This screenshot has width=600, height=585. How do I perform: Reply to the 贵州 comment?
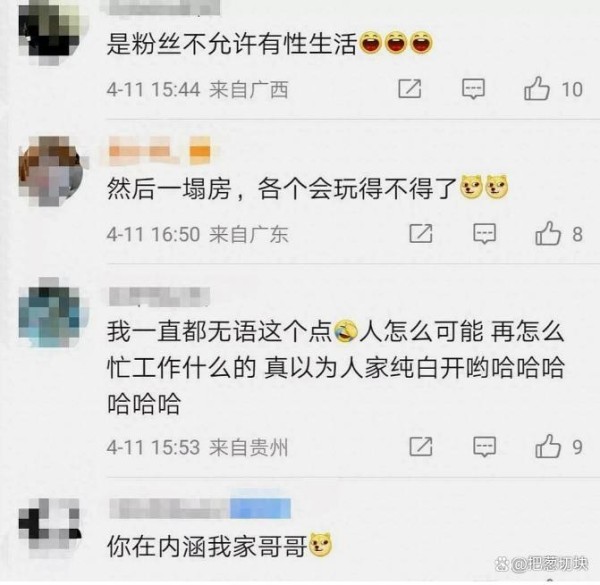(484, 446)
